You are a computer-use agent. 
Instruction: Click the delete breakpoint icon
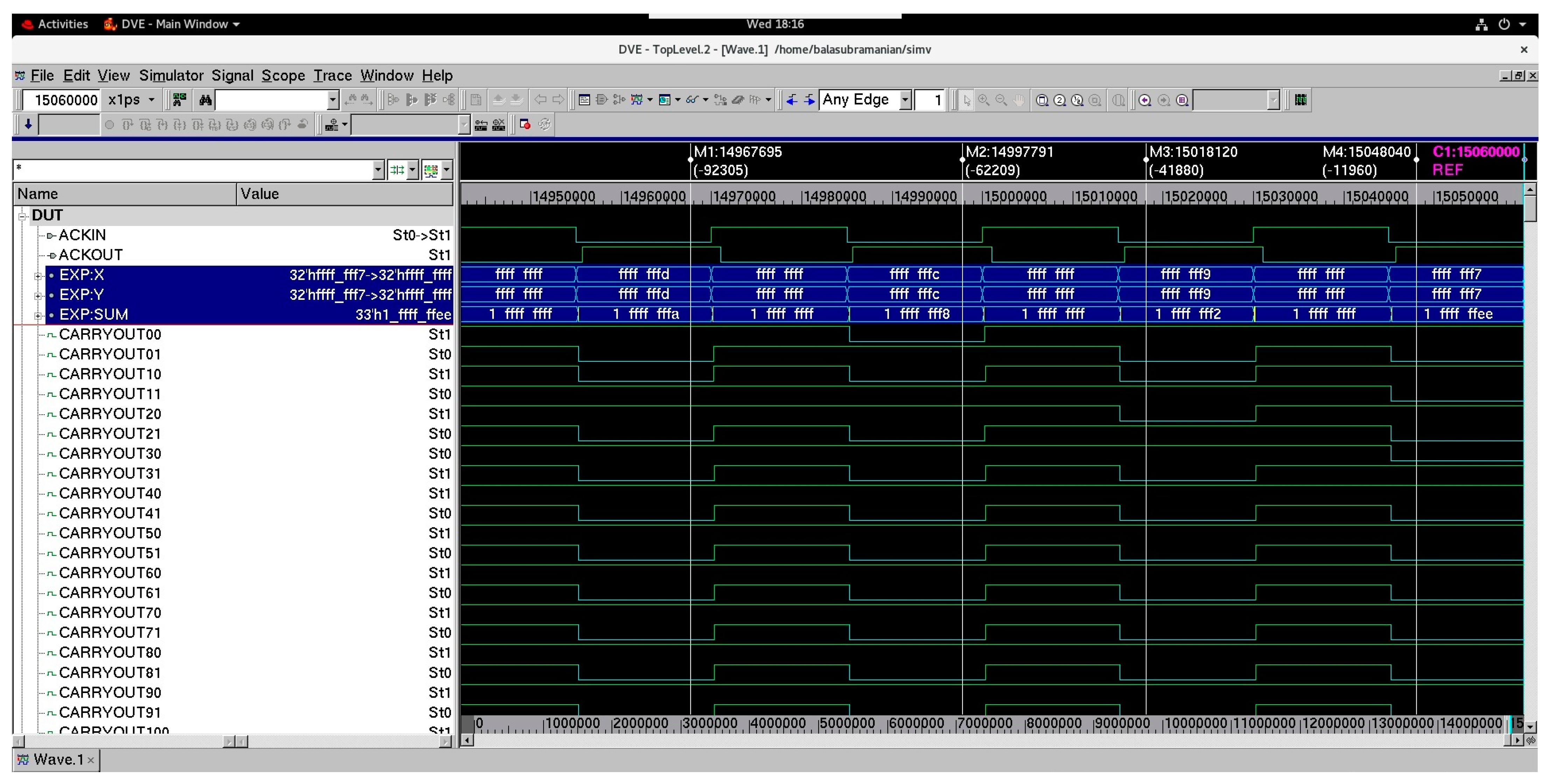coord(498,125)
